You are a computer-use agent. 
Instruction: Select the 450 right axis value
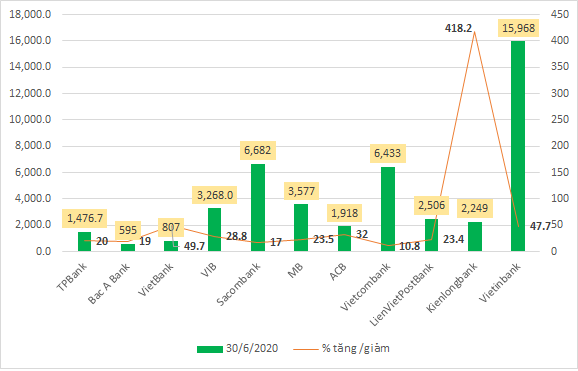point(560,14)
